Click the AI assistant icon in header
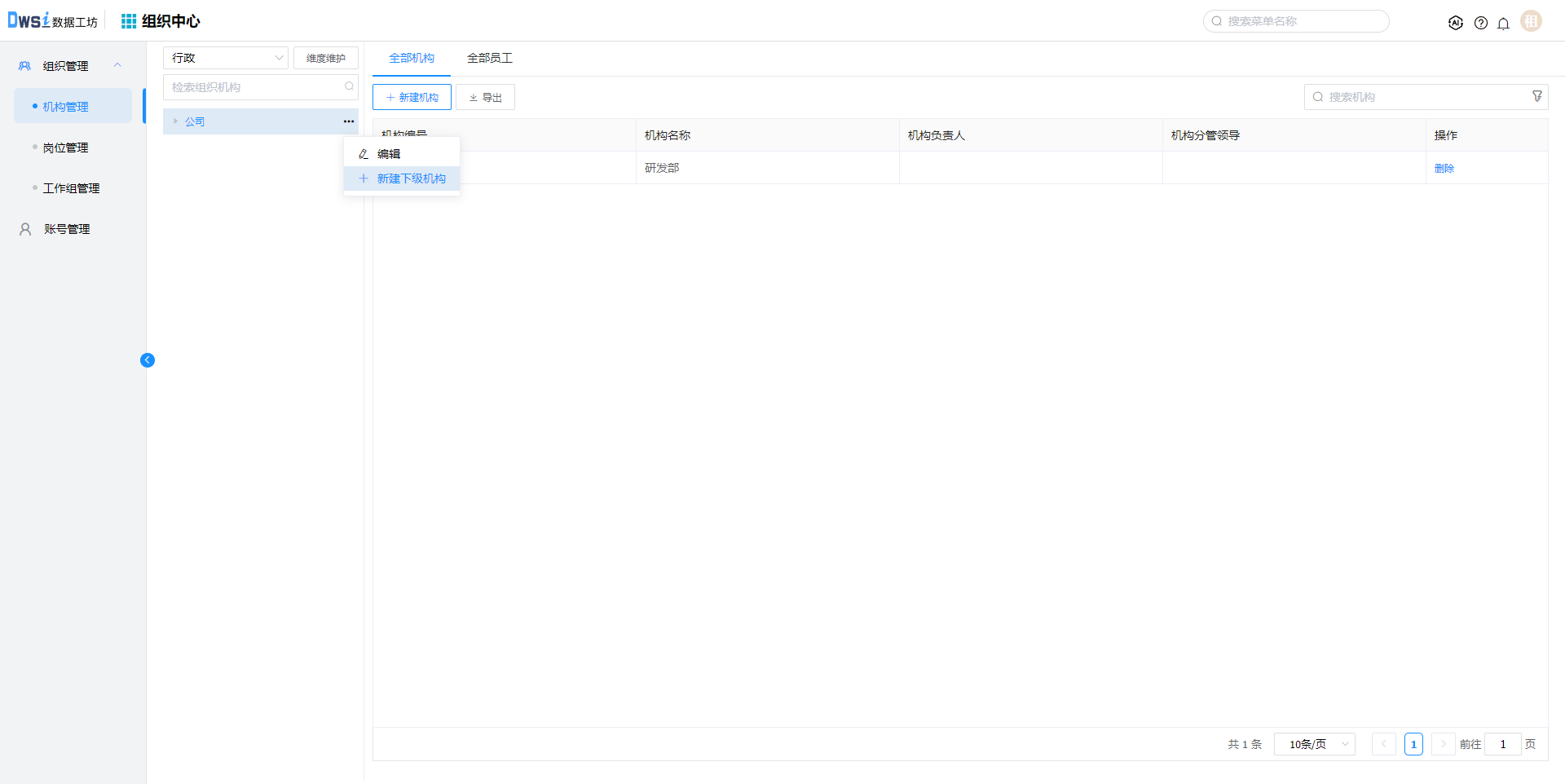This screenshot has height=784, width=1565. pyautogui.click(x=1455, y=23)
